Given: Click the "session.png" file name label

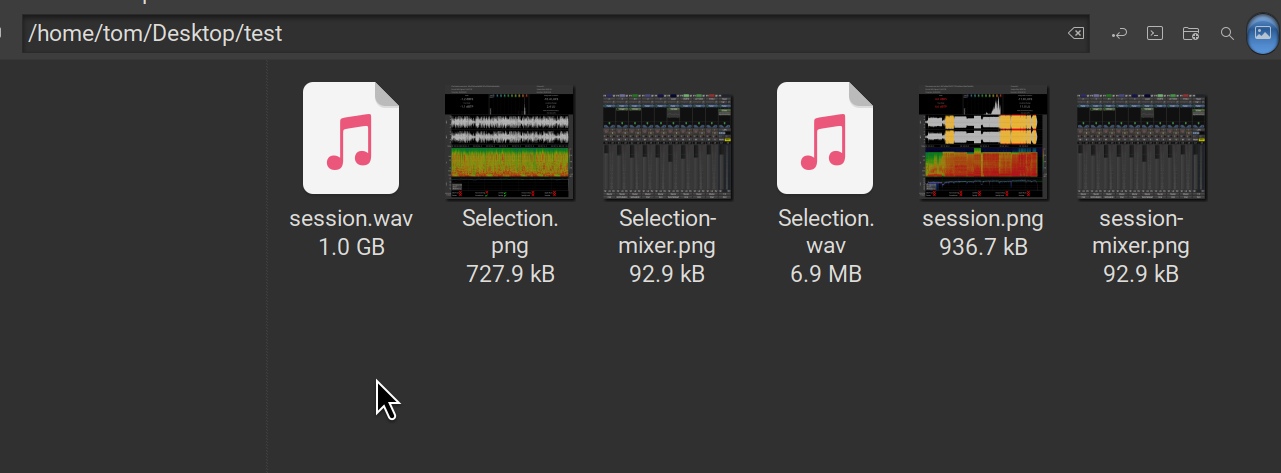Looking at the screenshot, I should coord(983,219).
